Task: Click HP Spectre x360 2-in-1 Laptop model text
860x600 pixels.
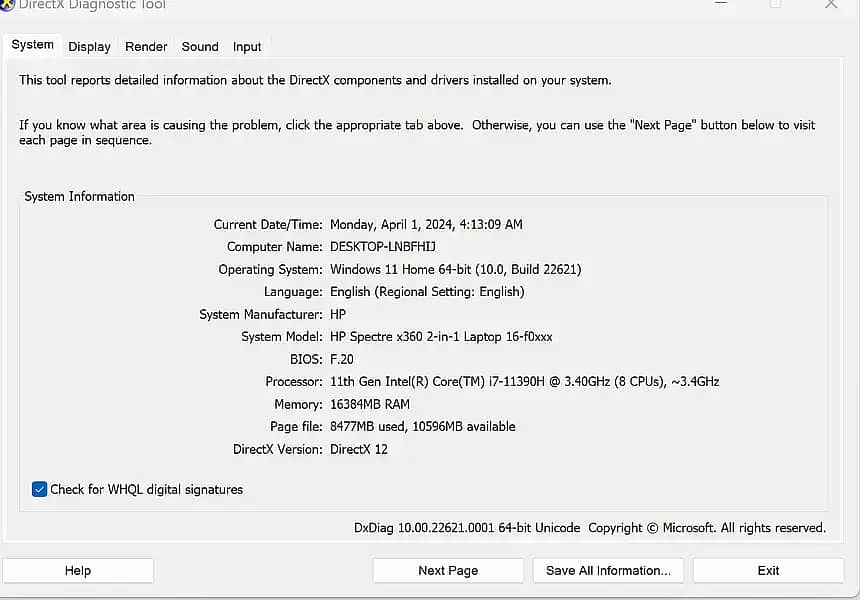Action: coord(441,337)
